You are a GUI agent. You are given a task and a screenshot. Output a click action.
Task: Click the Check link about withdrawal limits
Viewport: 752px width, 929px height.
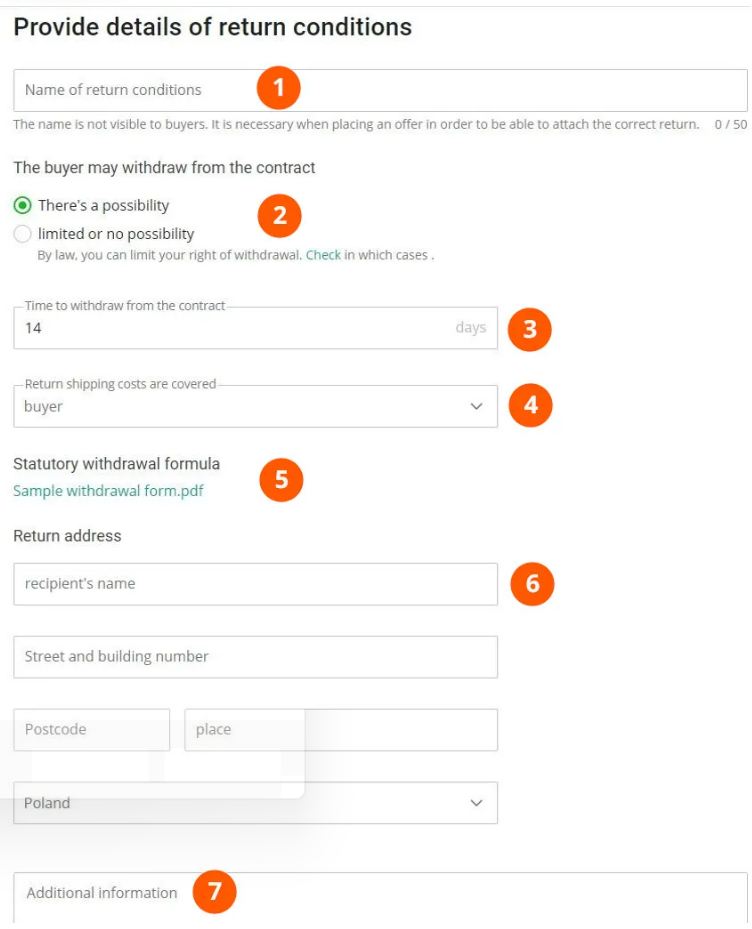[x=323, y=255]
